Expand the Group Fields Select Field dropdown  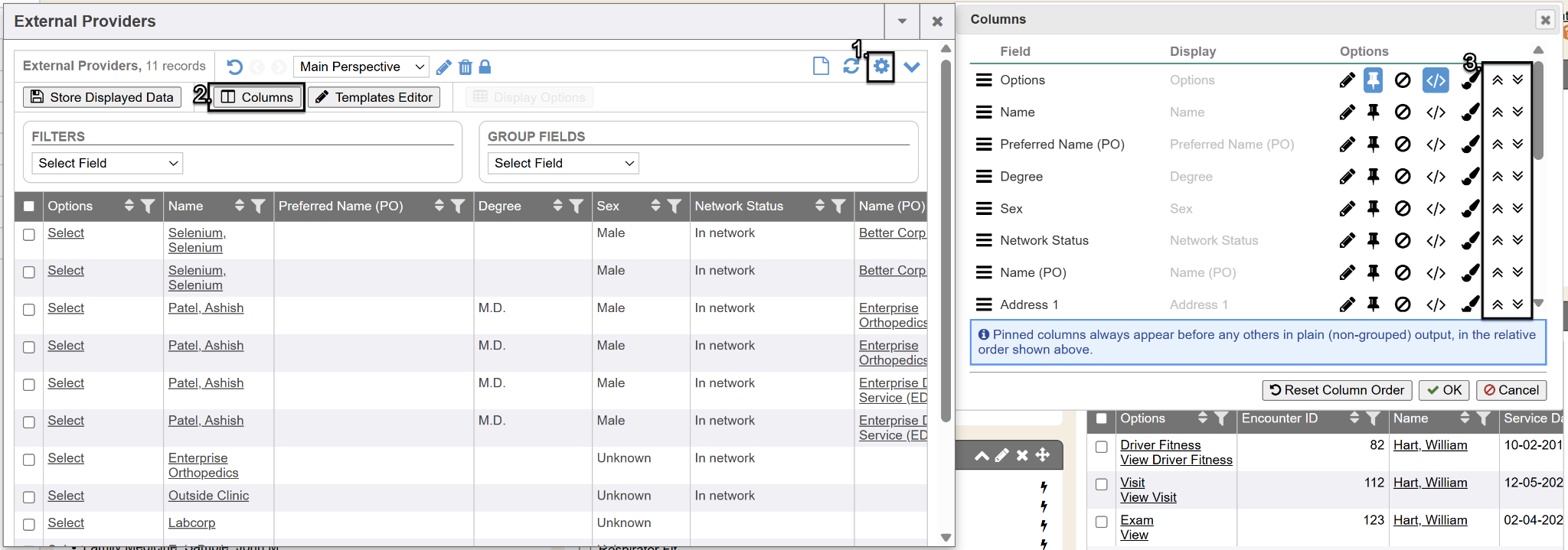coord(563,163)
